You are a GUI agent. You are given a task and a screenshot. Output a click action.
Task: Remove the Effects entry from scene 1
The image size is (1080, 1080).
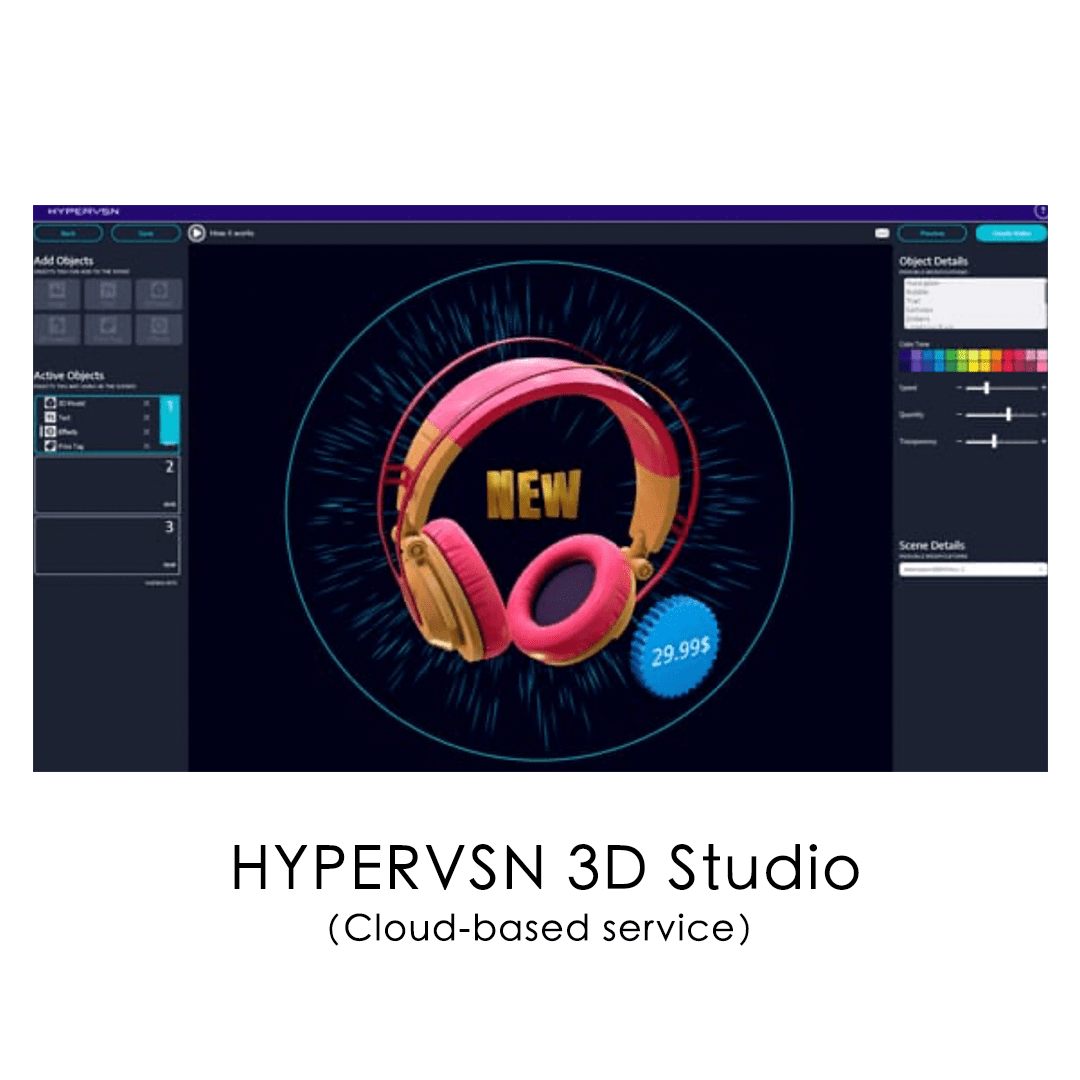(x=145, y=431)
